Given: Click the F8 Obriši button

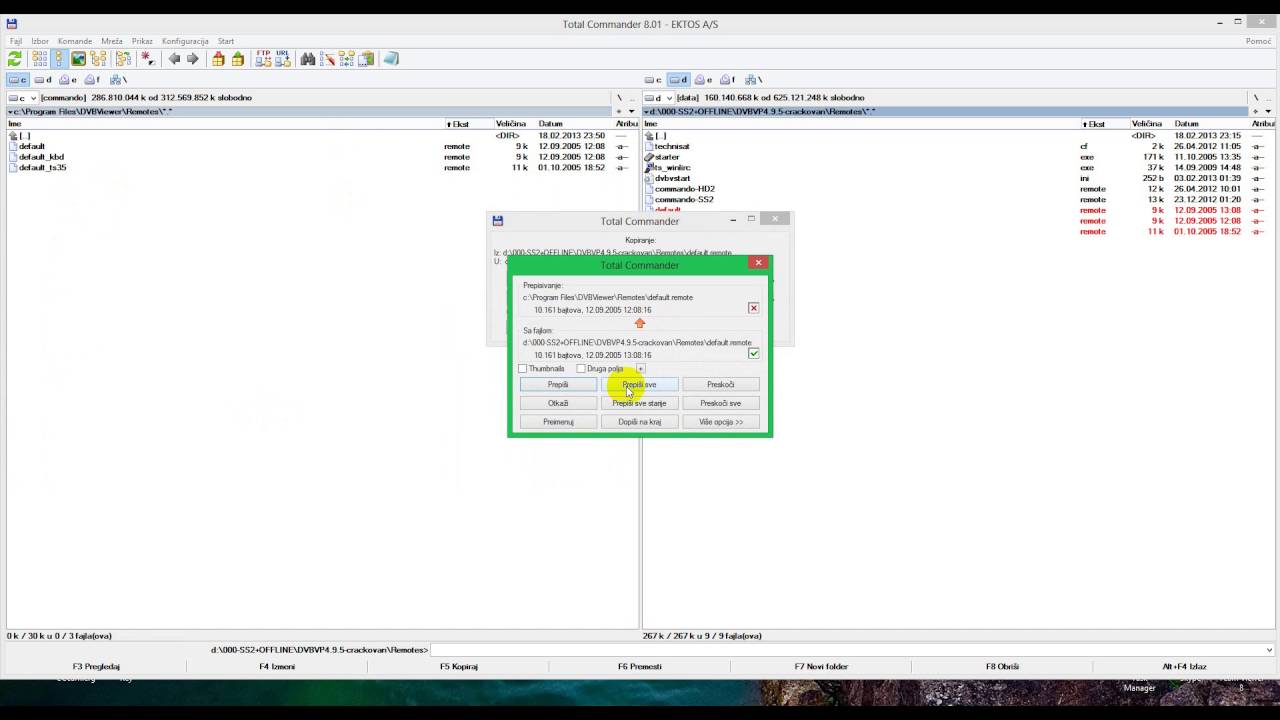Looking at the screenshot, I should click(1002, 666).
